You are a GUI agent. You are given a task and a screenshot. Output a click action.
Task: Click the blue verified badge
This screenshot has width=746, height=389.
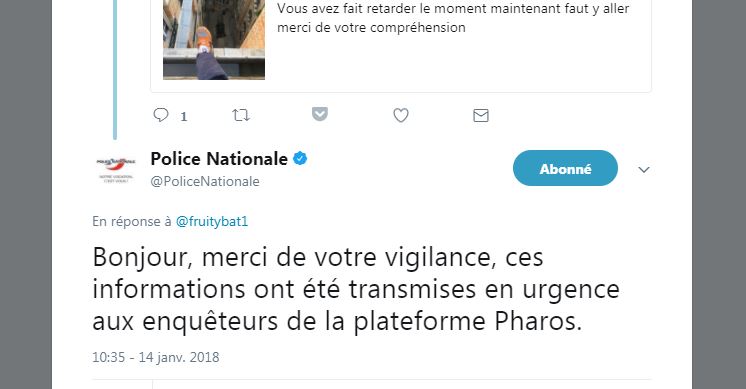pos(300,158)
